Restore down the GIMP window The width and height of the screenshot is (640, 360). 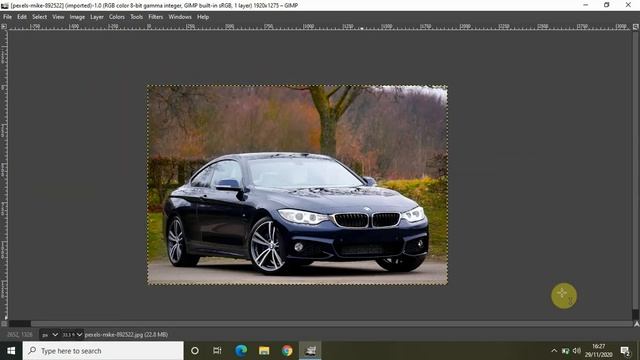(x=607, y=5)
